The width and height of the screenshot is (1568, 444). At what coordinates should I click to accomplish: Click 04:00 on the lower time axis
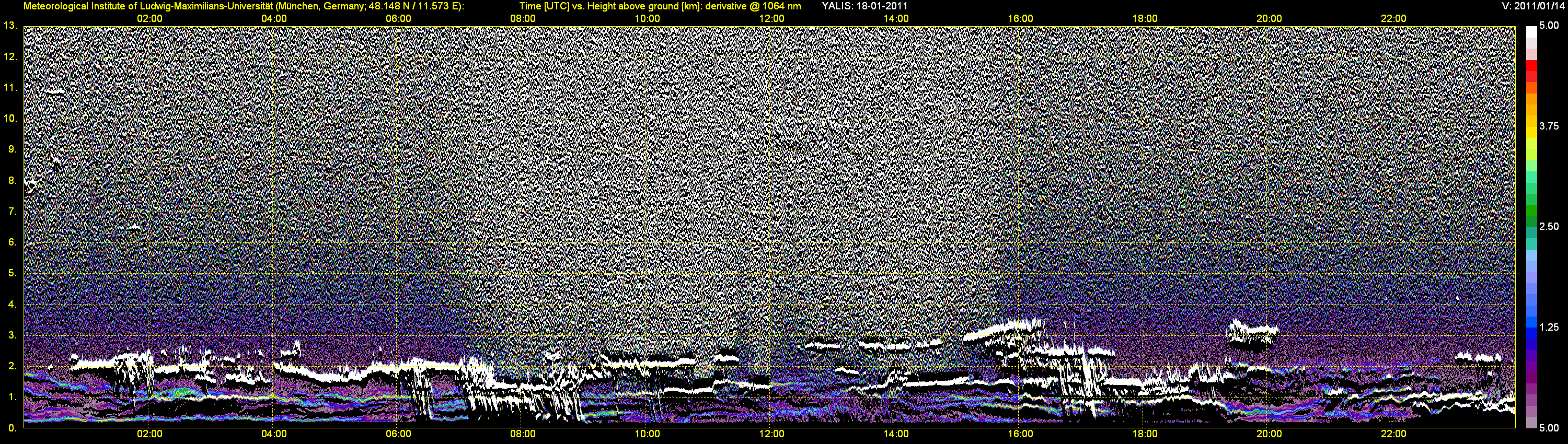tap(274, 434)
